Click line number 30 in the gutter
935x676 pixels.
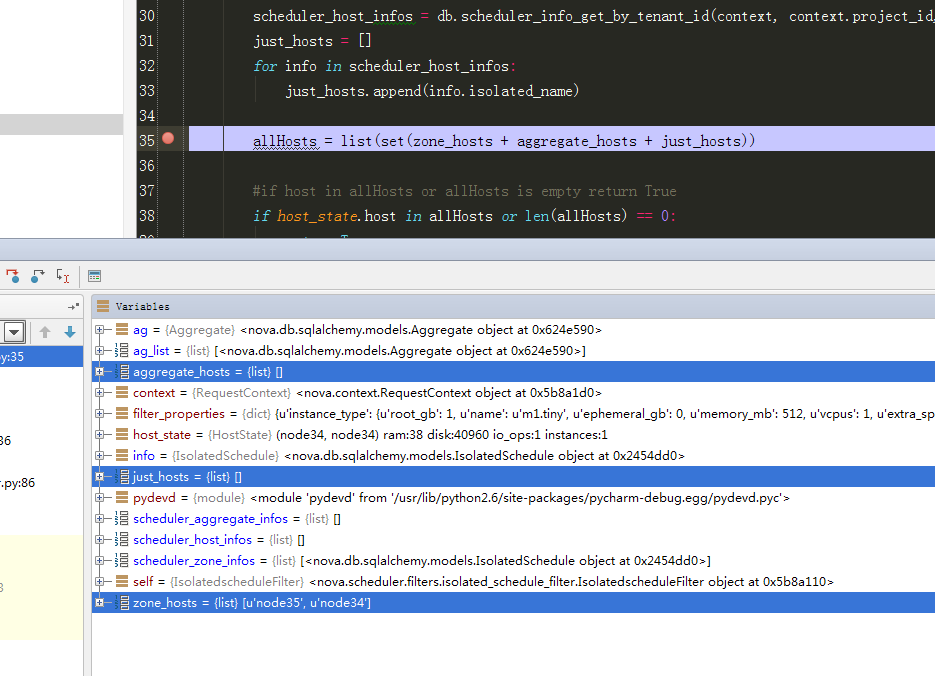click(147, 15)
